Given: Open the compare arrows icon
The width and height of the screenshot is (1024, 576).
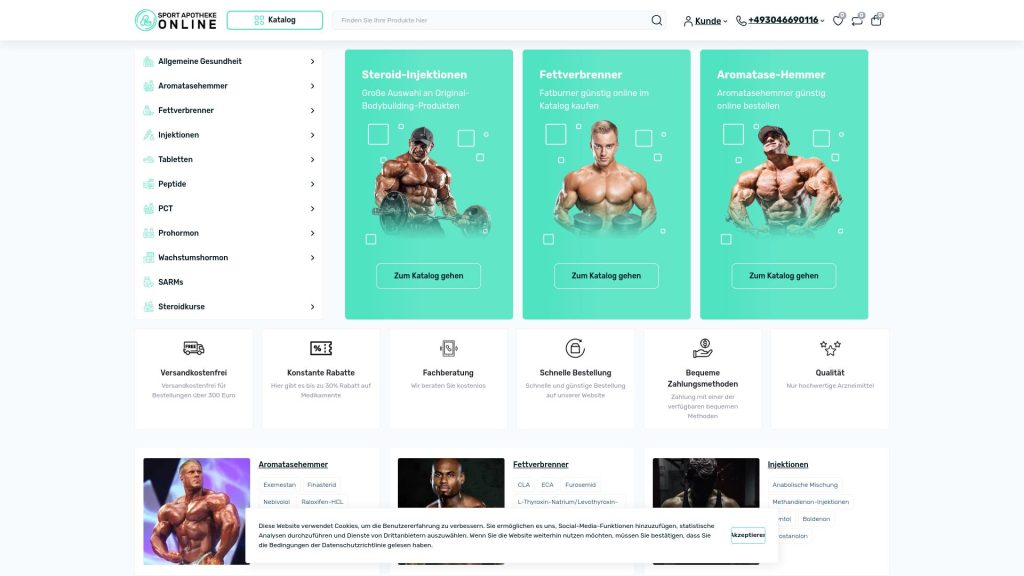Looking at the screenshot, I should [857, 20].
